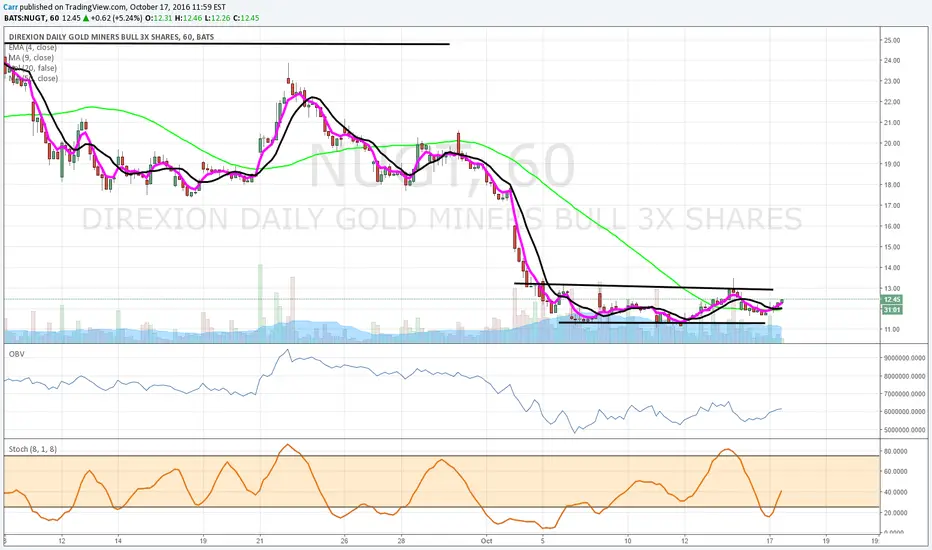Viewport: 932px width, 550px height.
Task: Click the Oct date axis label
Action: [x=487, y=541]
